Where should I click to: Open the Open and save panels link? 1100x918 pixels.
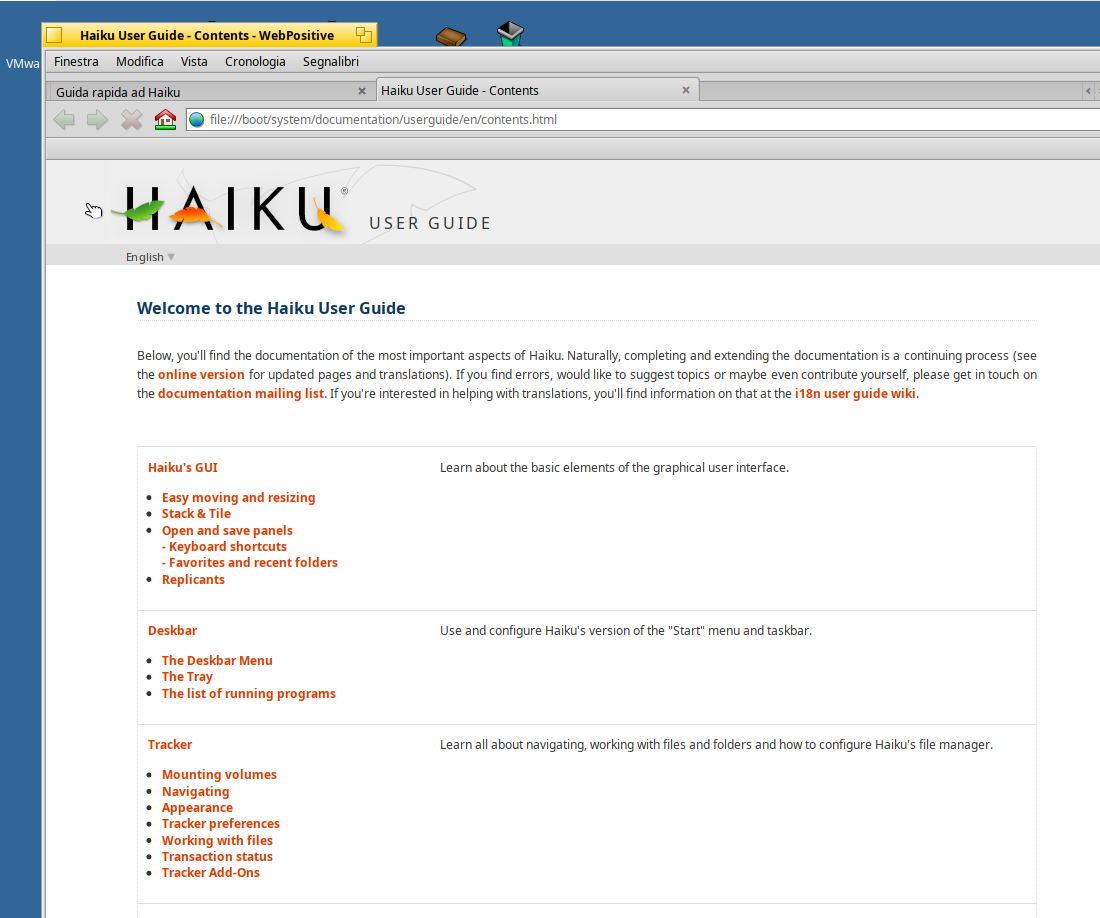[x=227, y=531]
